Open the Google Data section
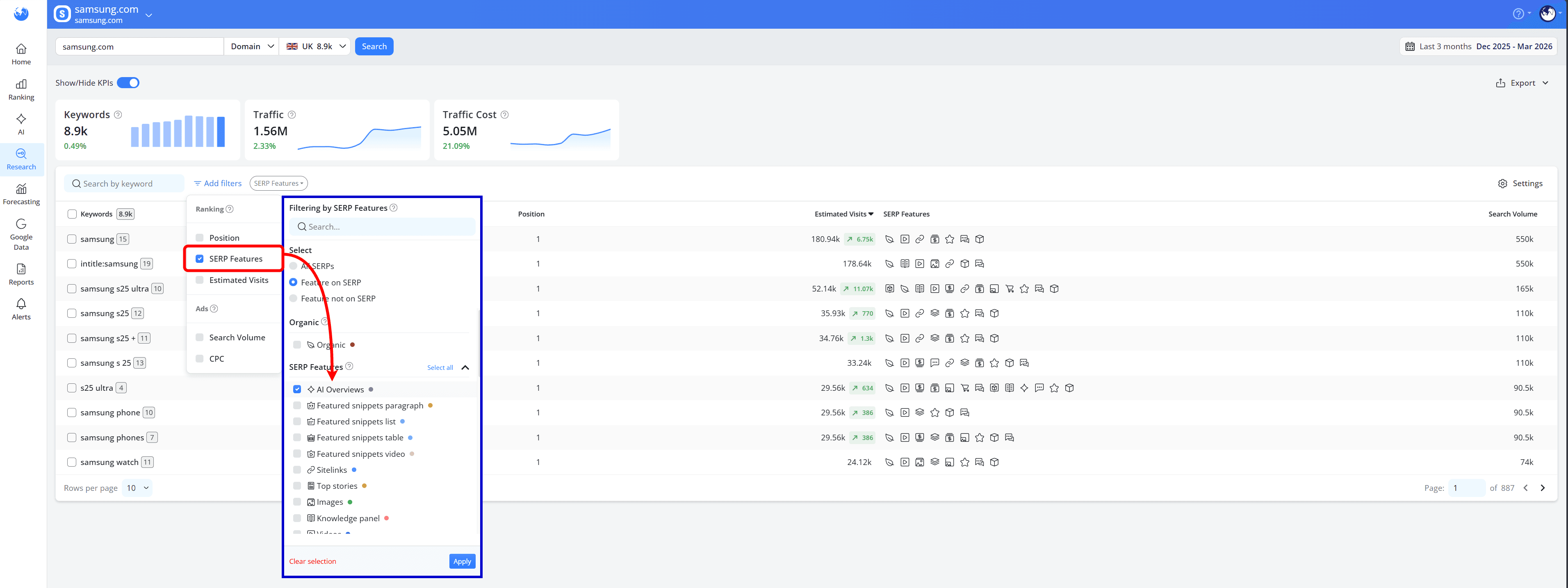Image resolution: width=1568 pixels, height=588 pixels. click(21, 235)
